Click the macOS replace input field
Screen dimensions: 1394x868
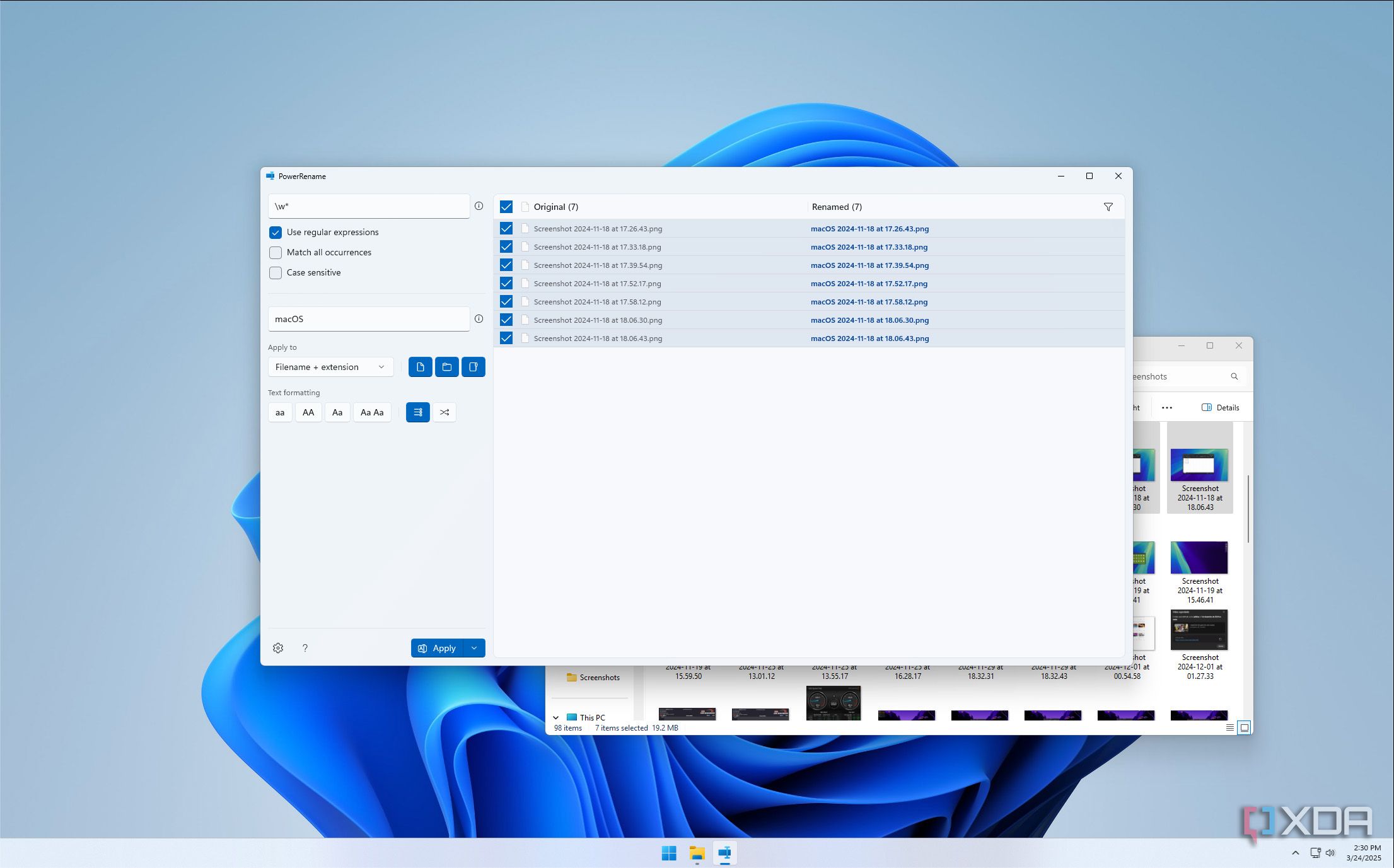(369, 319)
